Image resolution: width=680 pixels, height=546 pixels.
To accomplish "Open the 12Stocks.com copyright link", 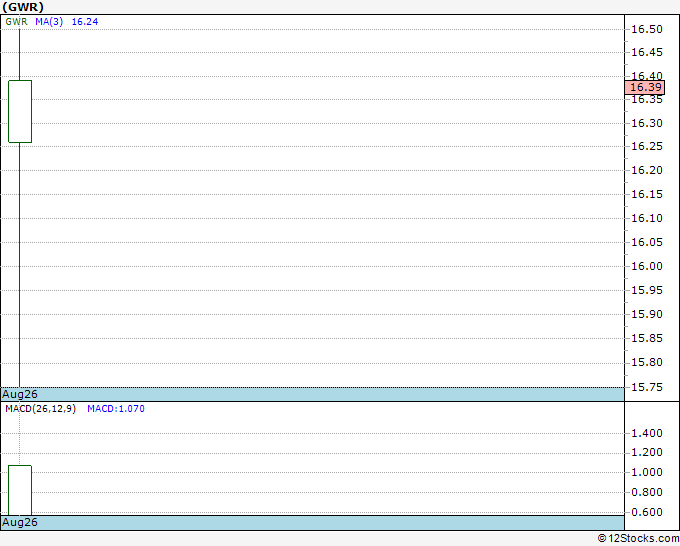I will [638, 539].
